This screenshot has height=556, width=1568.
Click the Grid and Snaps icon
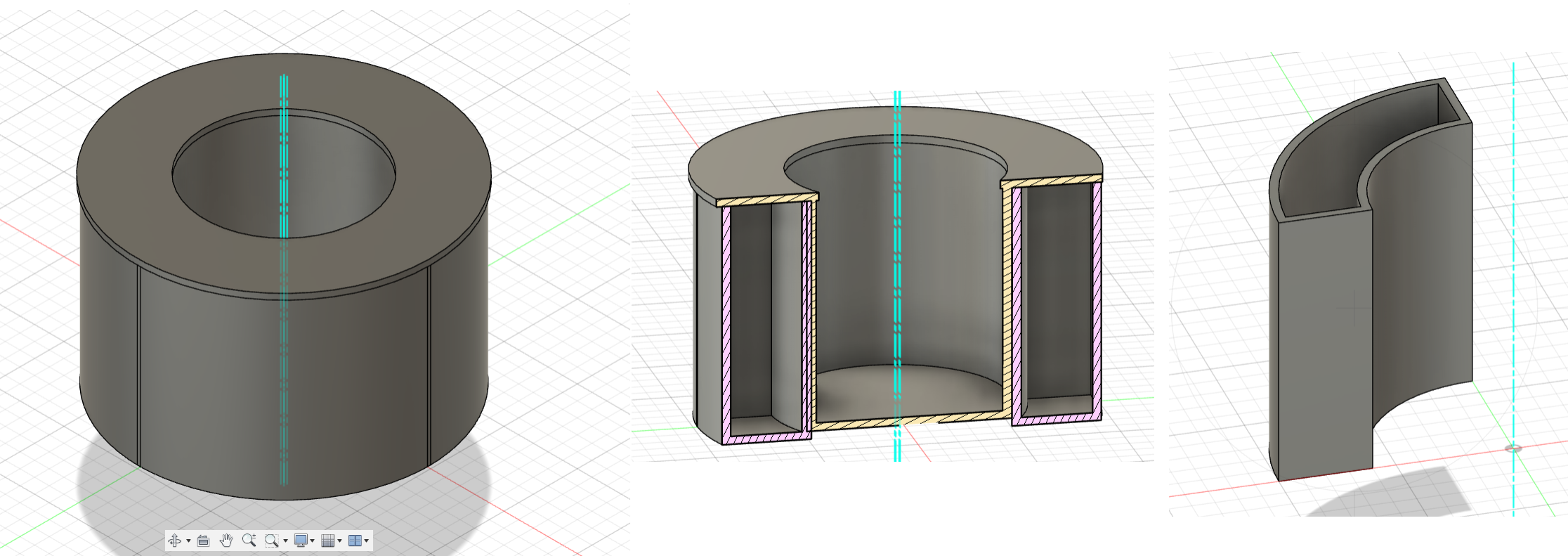(x=327, y=541)
